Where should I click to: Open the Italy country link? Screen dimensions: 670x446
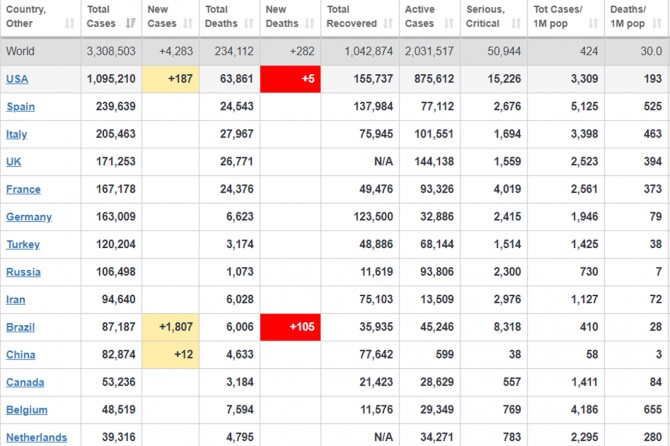[x=16, y=134]
